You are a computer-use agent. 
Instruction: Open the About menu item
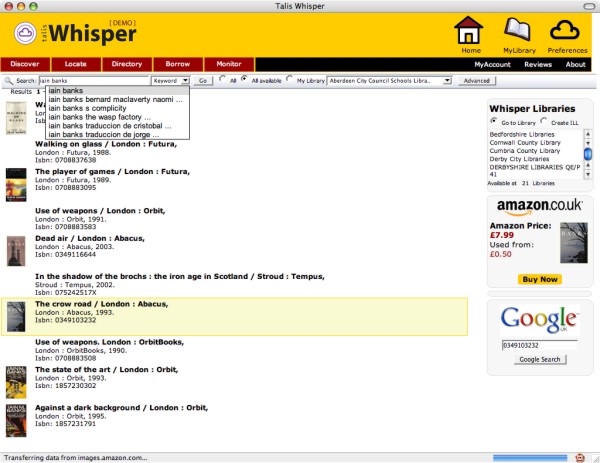click(x=576, y=65)
